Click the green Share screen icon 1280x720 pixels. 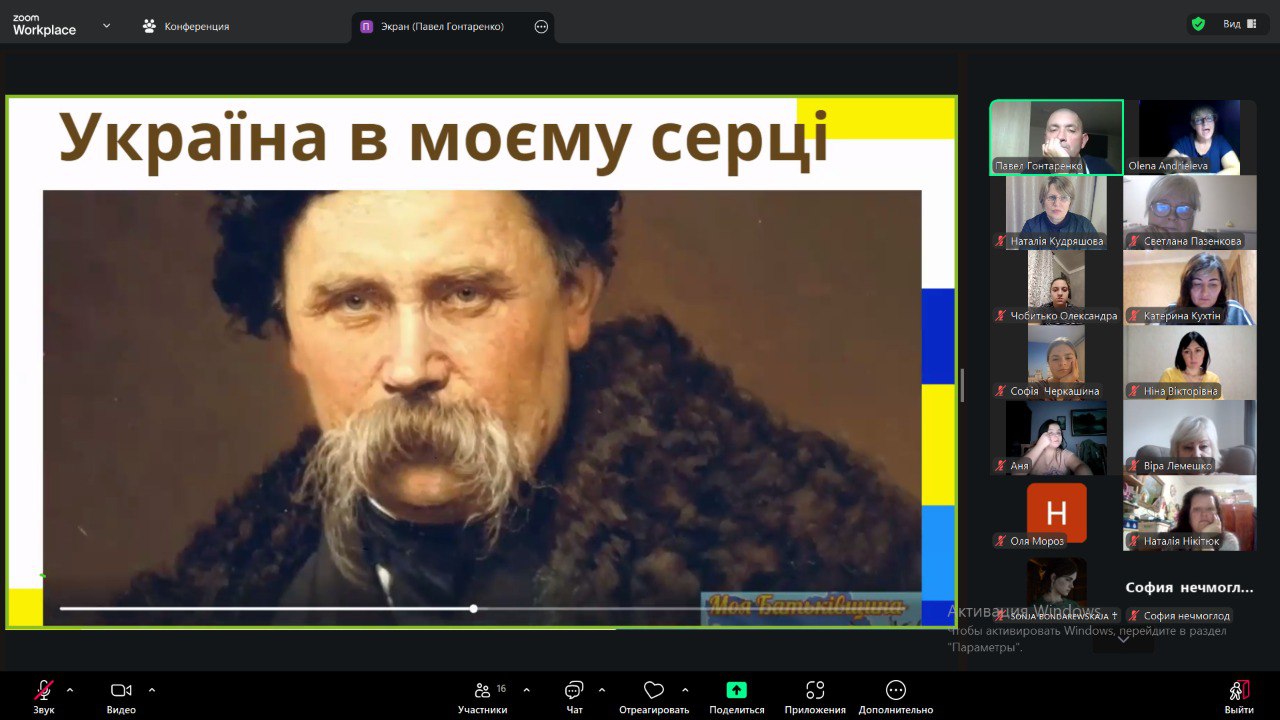point(737,690)
